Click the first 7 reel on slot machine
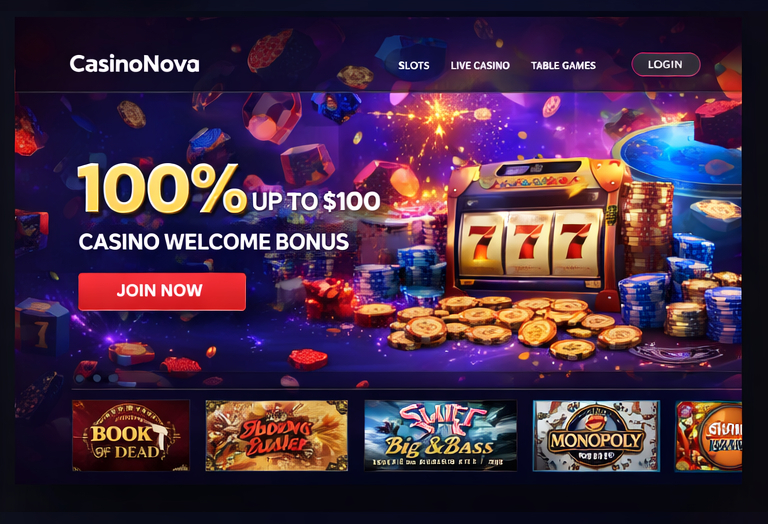This screenshot has width=768, height=524. pyautogui.click(x=481, y=242)
